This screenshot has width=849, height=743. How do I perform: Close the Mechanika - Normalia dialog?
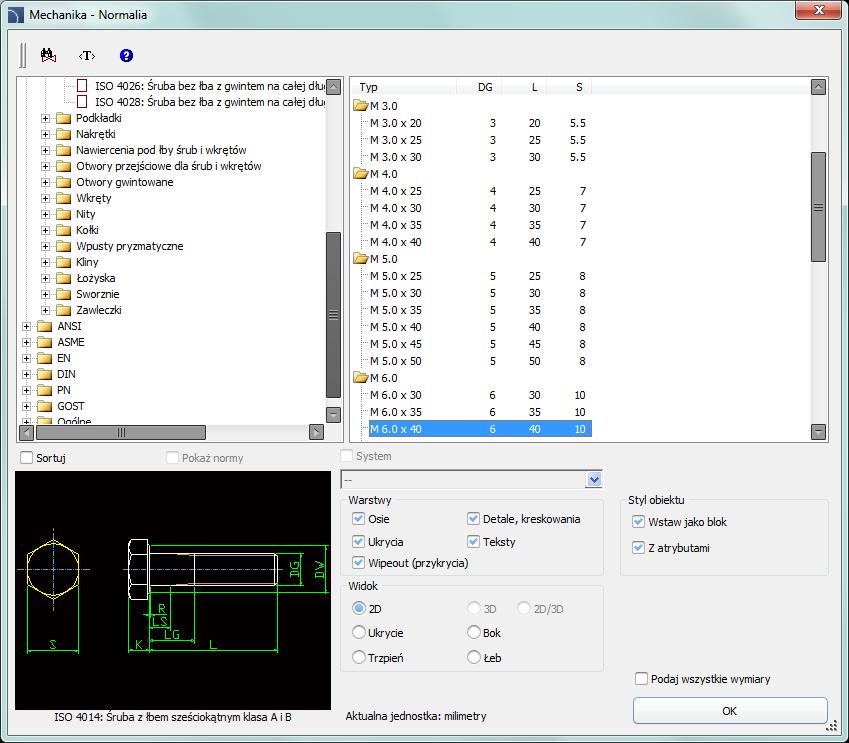coord(819,10)
